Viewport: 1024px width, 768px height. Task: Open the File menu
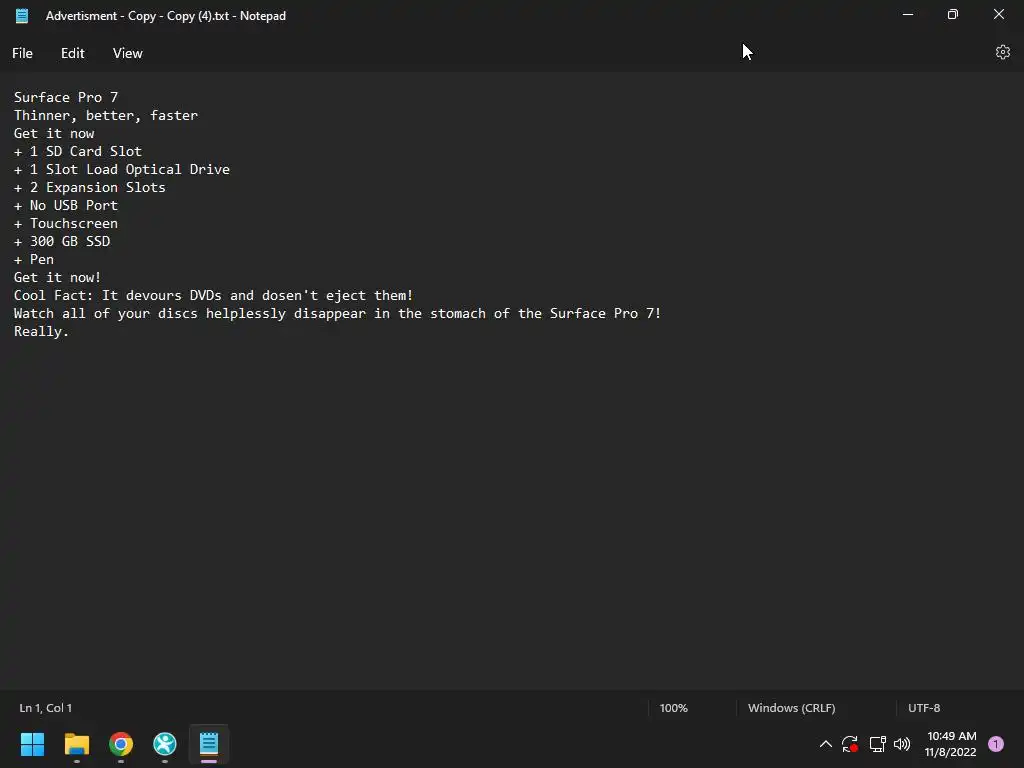pos(22,54)
